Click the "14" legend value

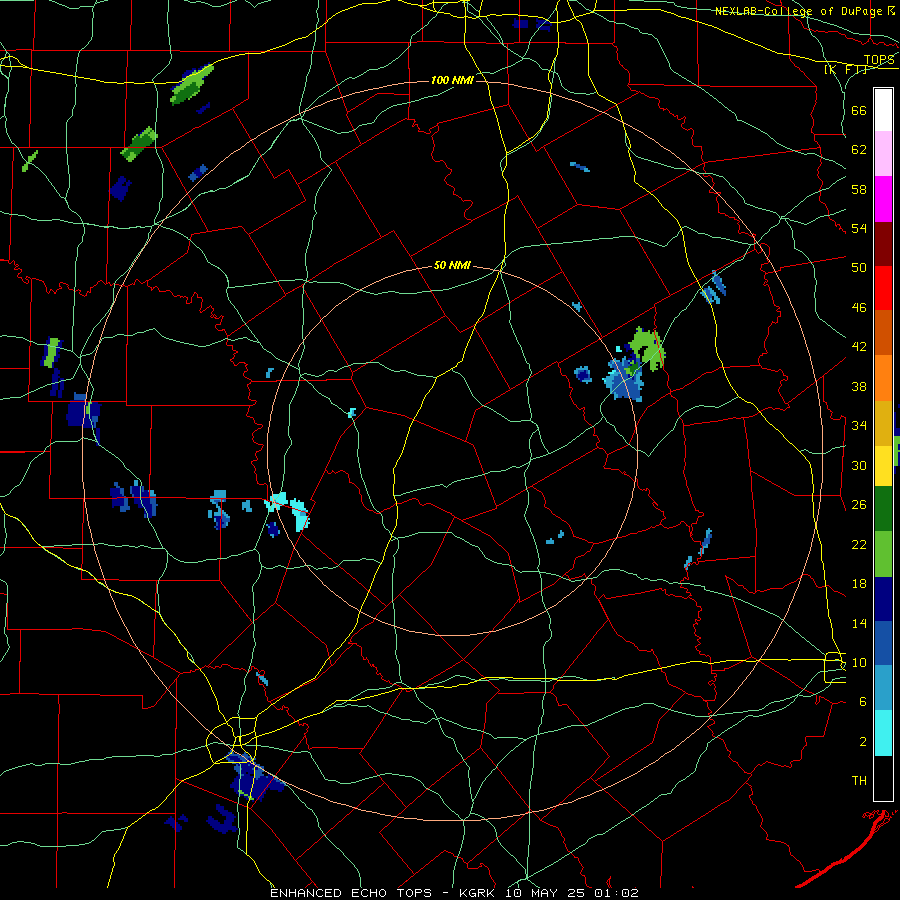point(859,623)
